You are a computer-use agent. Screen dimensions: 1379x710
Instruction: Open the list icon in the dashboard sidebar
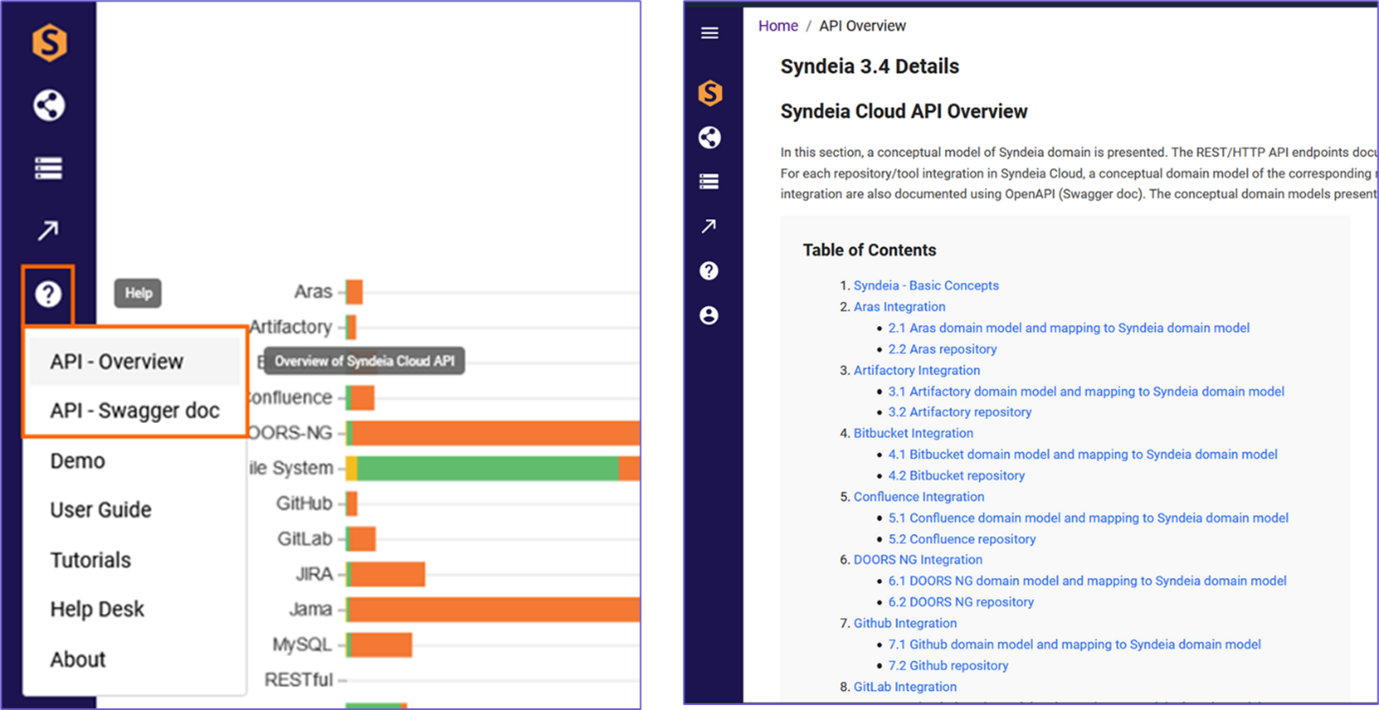[x=49, y=168]
